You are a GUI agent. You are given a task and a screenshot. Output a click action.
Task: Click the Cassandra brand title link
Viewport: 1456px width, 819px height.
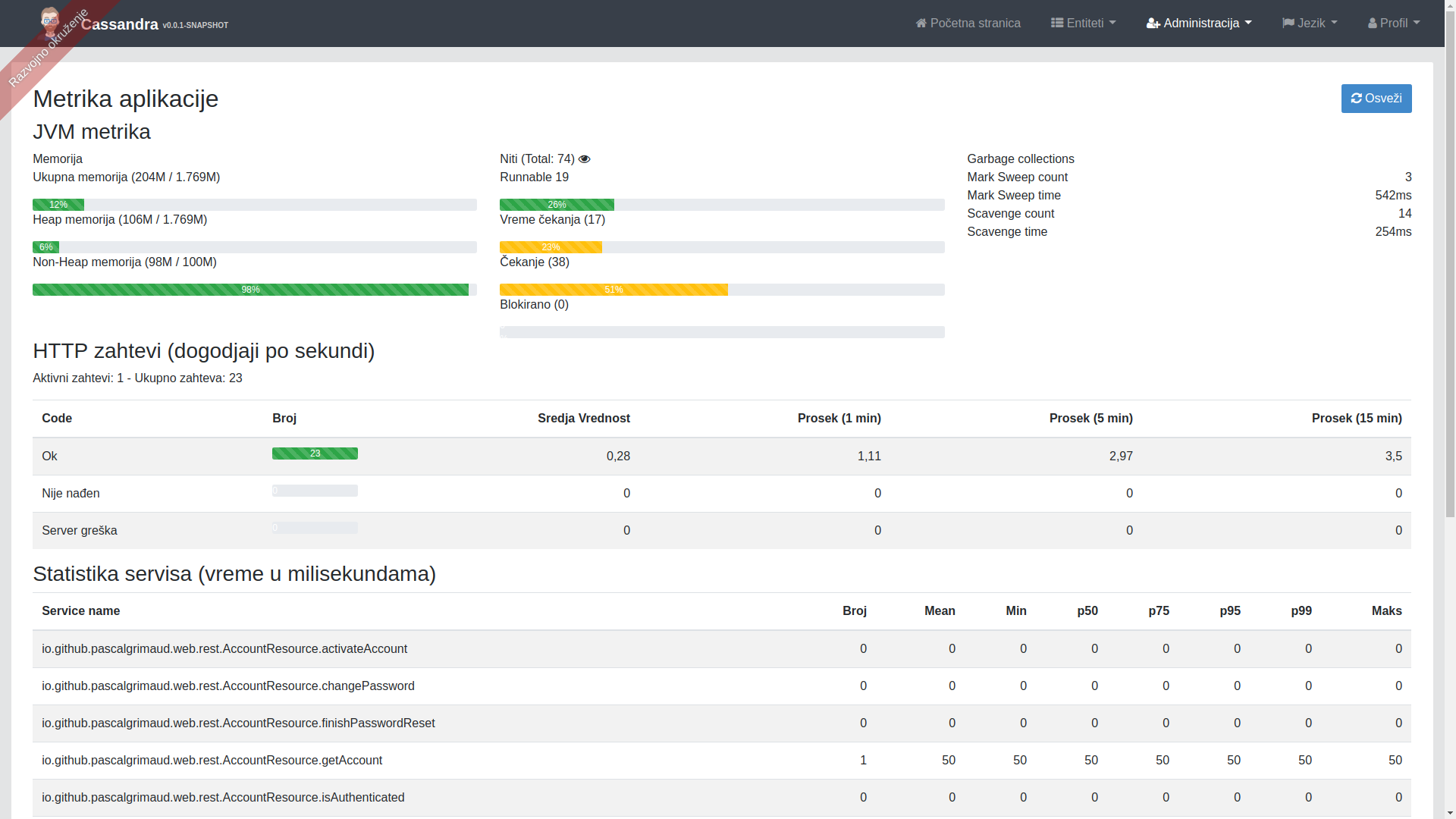tap(119, 24)
